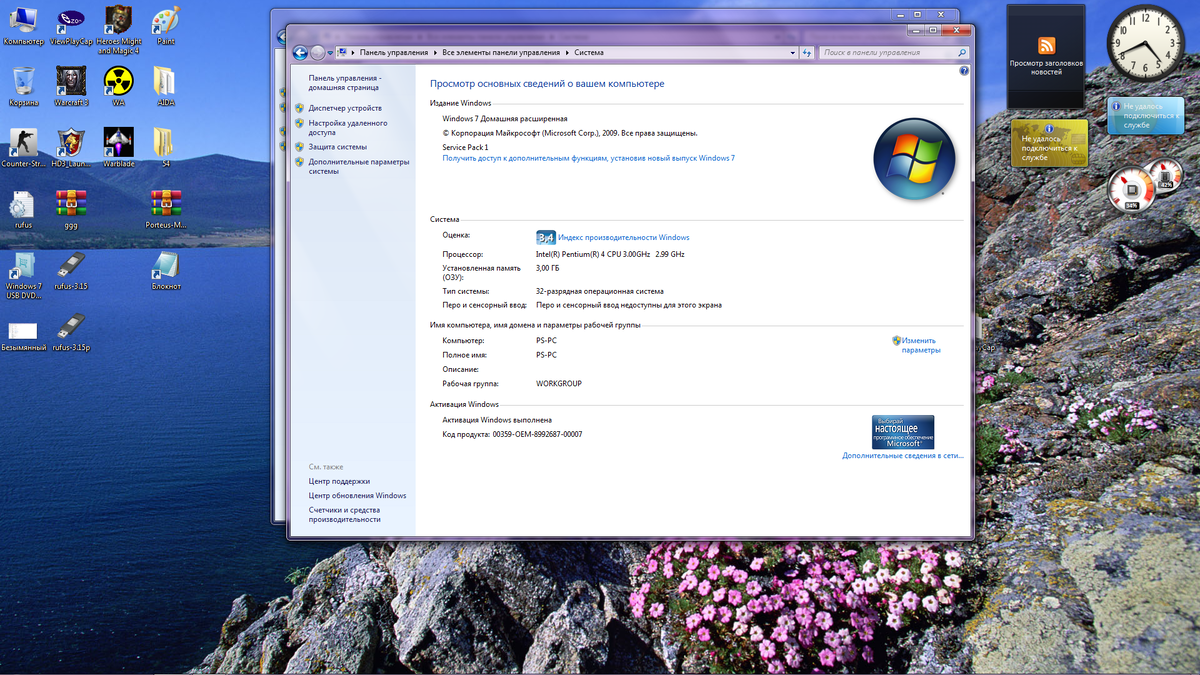
Task: Open Центр поддержки link
Action: pos(339,481)
